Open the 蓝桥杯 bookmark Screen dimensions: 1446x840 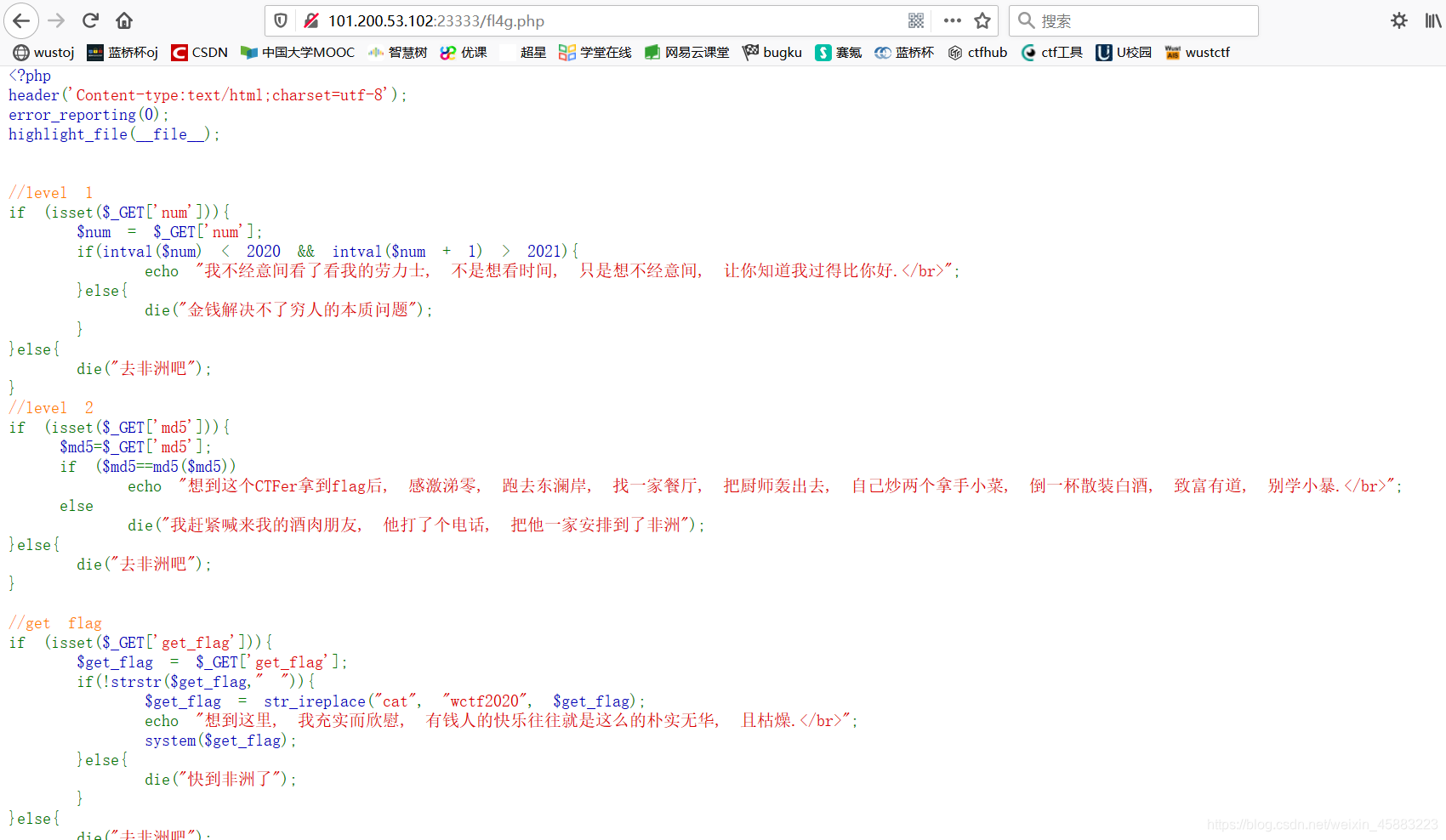(904, 53)
